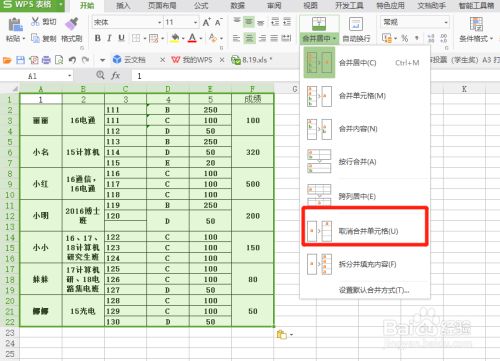
Task: Click the undo arrow
Action: click(x=72, y=60)
